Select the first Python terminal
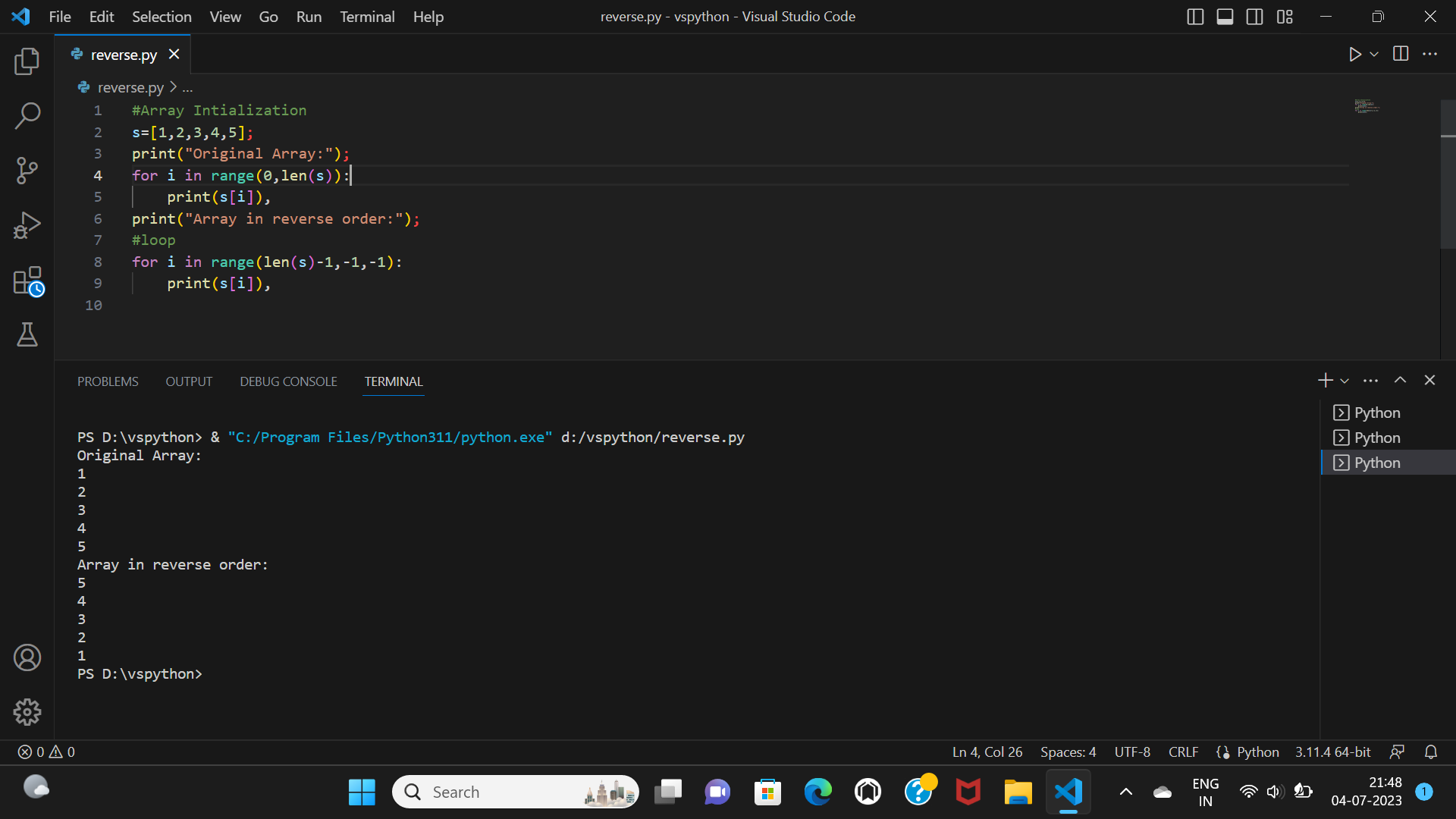 click(1388, 413)
